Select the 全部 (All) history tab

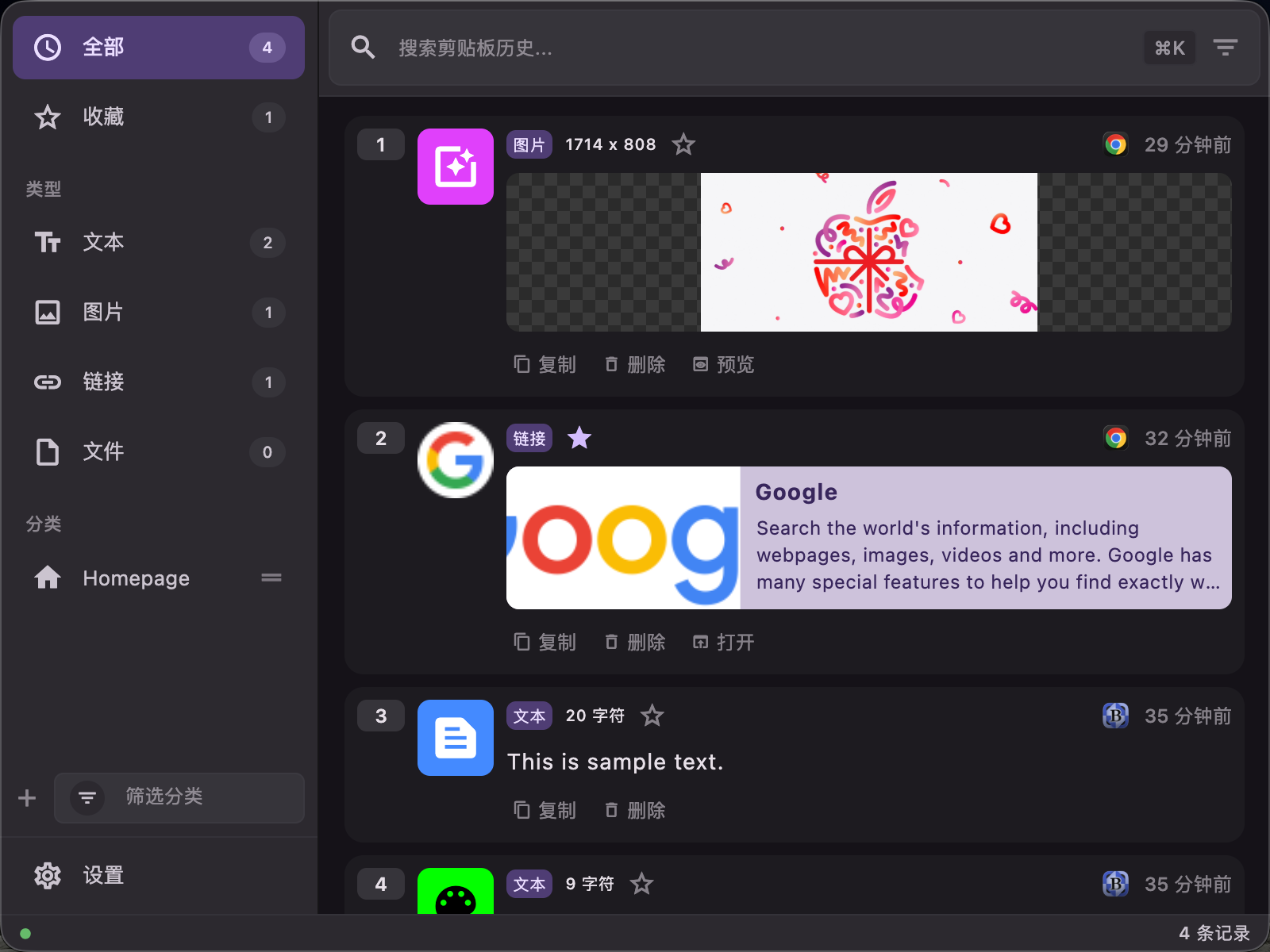pyautogui.click(x=159, y=48)
